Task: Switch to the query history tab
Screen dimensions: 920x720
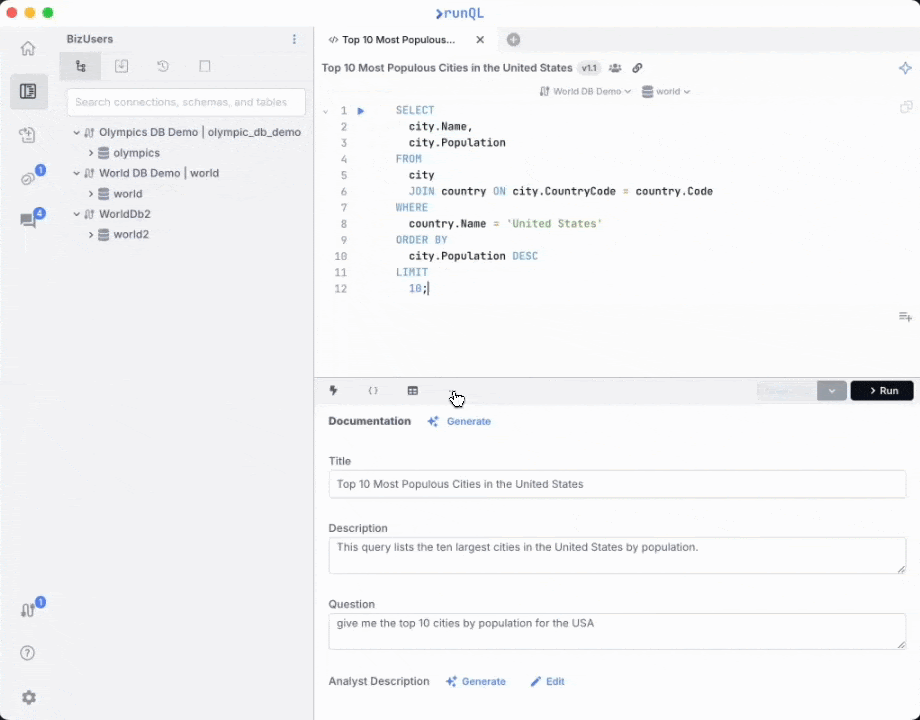Action: 163,66
